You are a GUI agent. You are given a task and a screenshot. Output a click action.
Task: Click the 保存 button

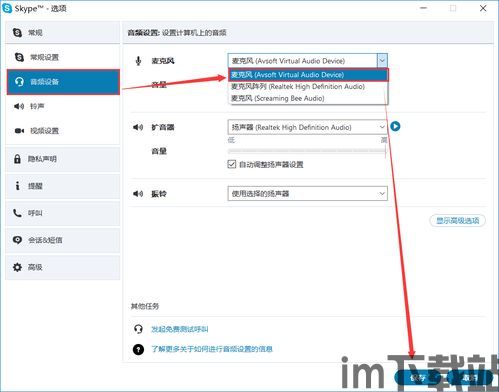tap(417, 378)
